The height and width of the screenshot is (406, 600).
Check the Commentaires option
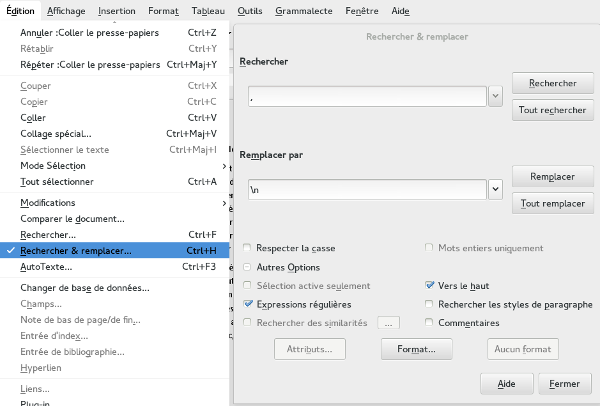(430, 323)
